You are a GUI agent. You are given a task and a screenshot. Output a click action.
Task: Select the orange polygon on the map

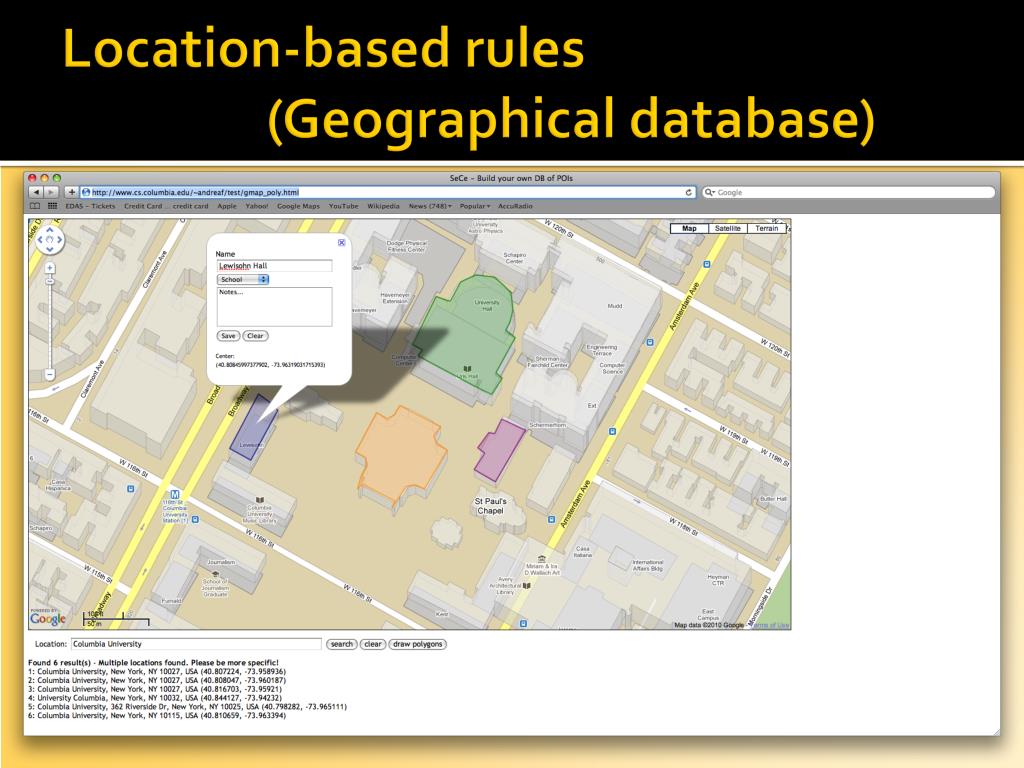tap(400, 454)
